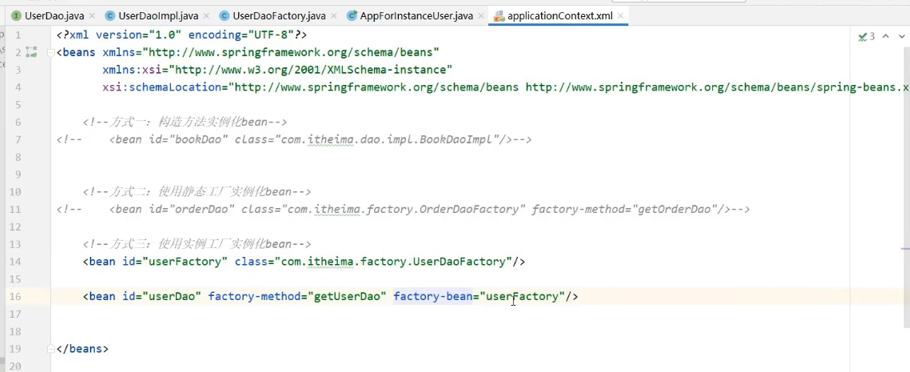Place cursor in the XML declaration on line 1
This screenshot has height=372, width=910.
182,35
